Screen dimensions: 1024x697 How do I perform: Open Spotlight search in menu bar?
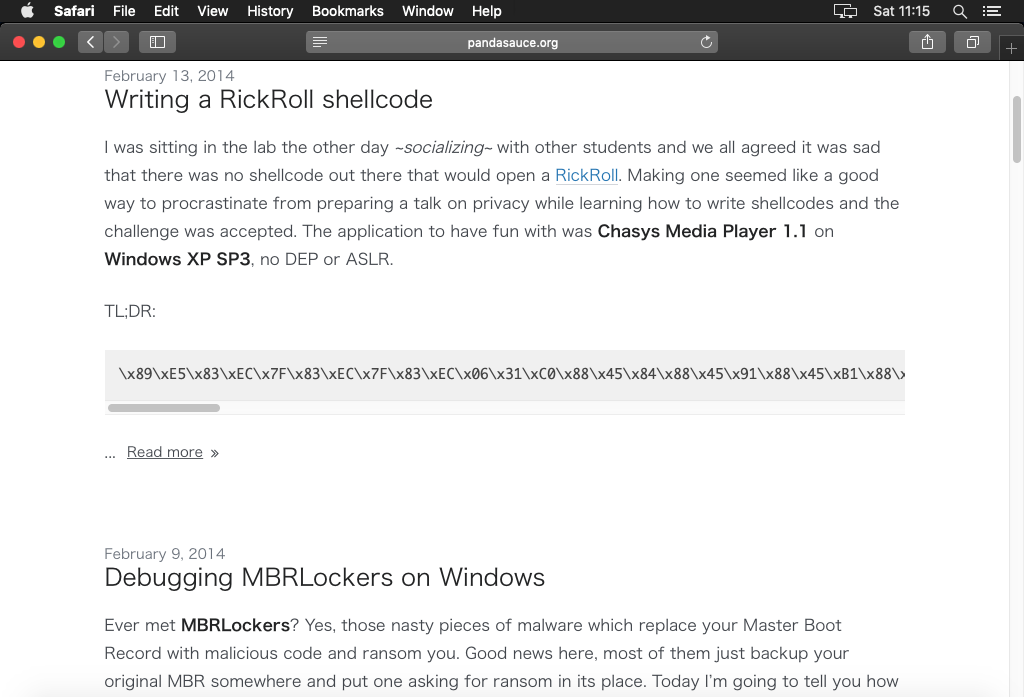coord(960,11)
